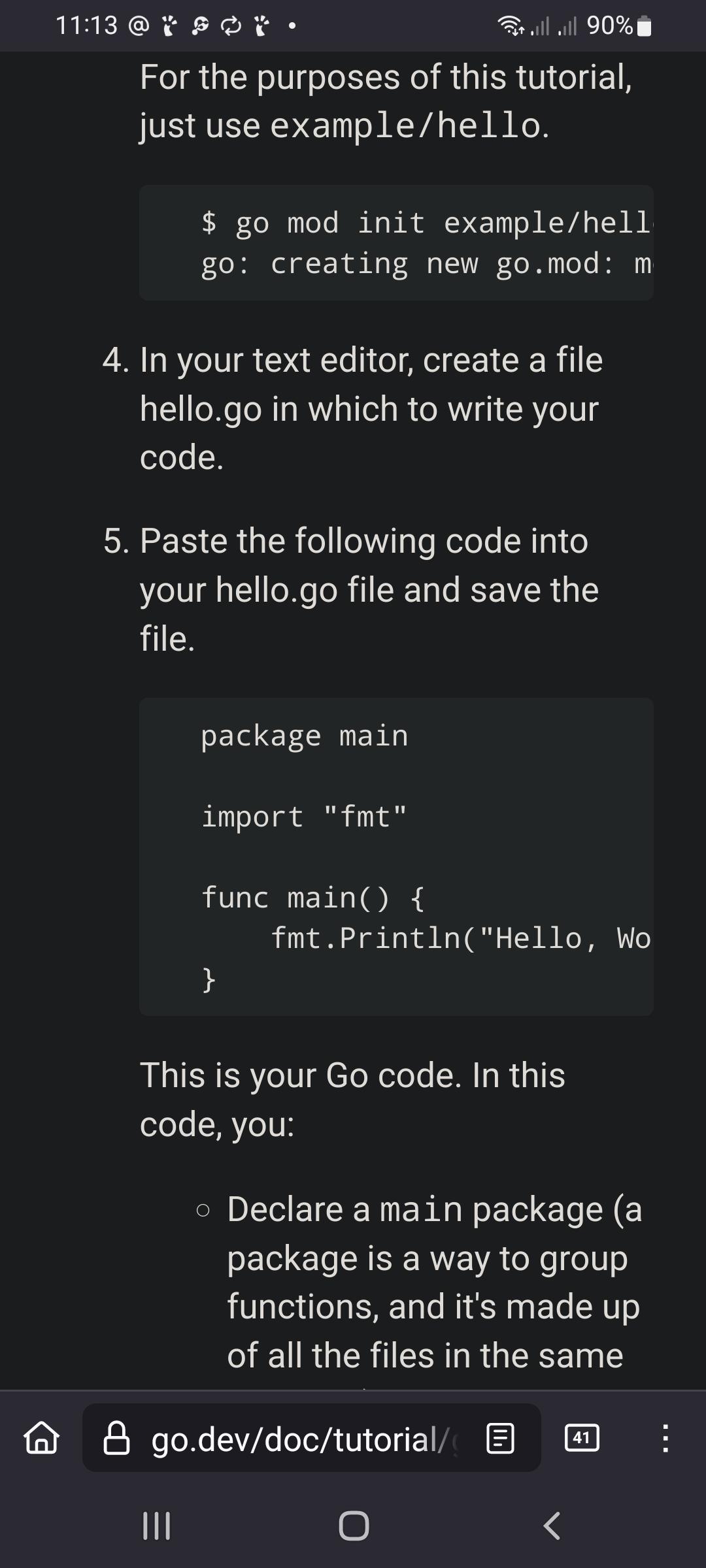Tap the clock in the status bar
This screenshot has width=706, height=1568.
click(x=86, y=25)
